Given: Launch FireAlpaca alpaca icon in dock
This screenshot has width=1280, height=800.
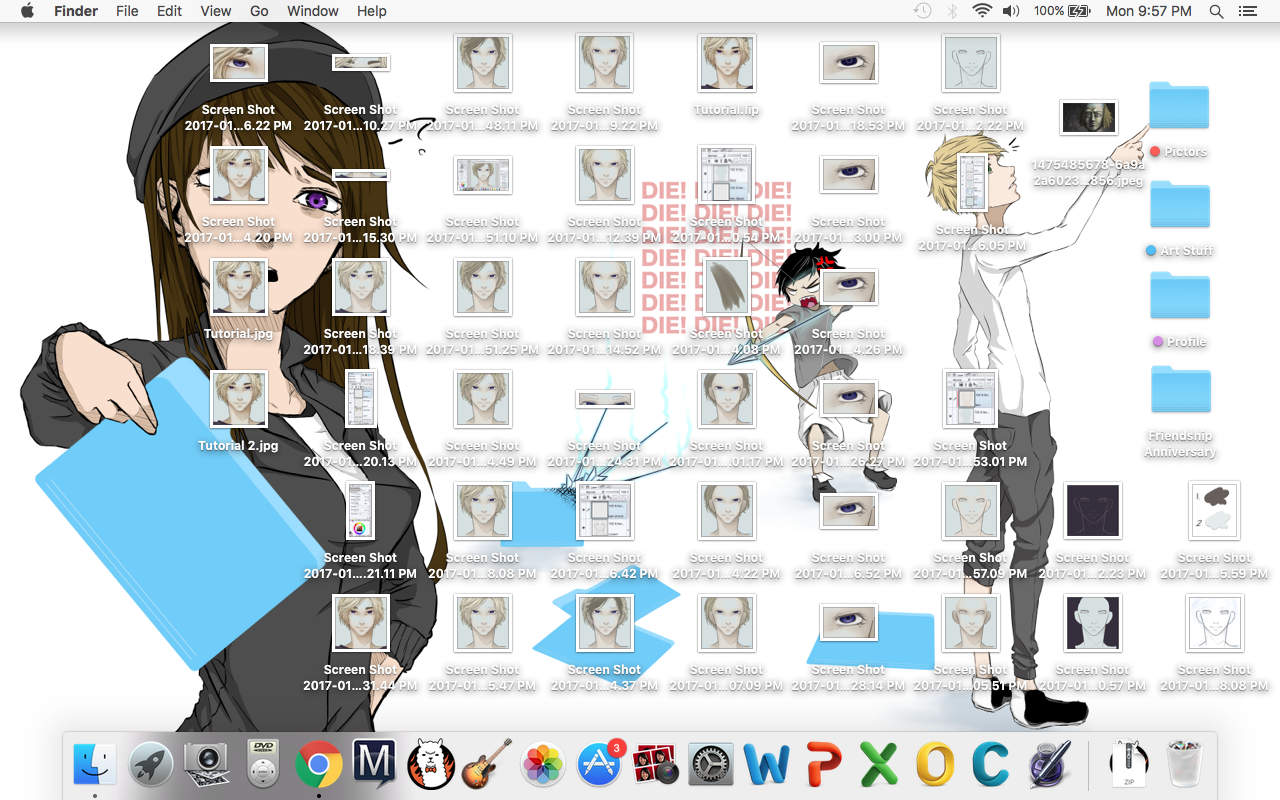Looking at the screenshot, I should click(431, 765).
